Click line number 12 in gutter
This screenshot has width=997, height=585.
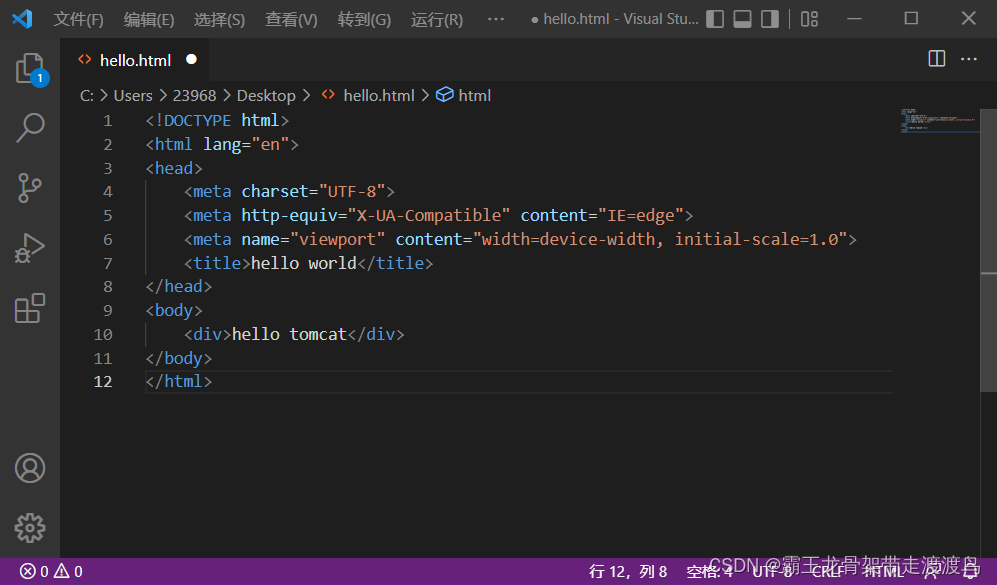103,382
